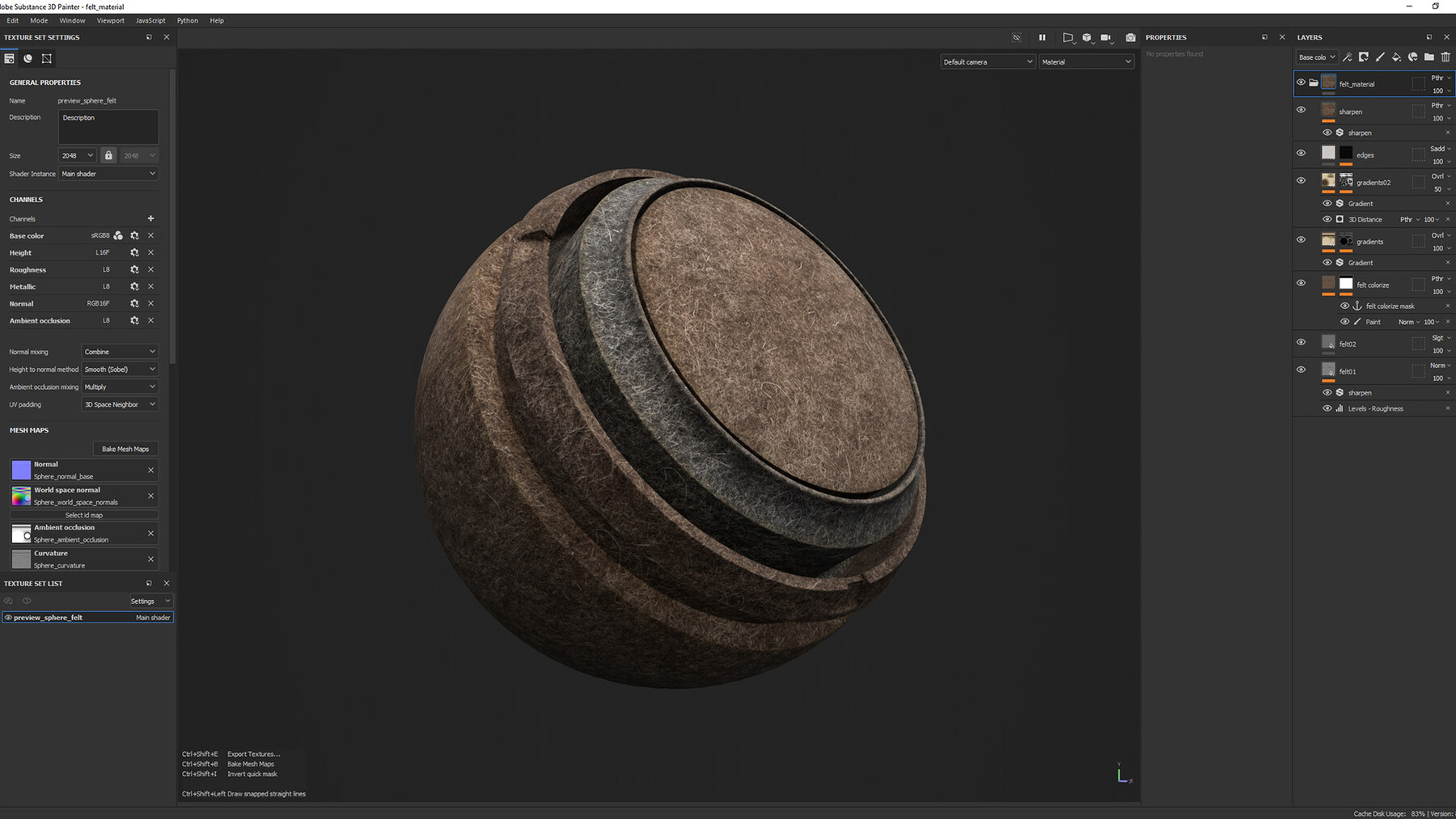The width and height of the screenshot is (1456, 819).
Task: Toggle visibility of the edges layer
Action: pyautogui.click(x=1302, y=152)
